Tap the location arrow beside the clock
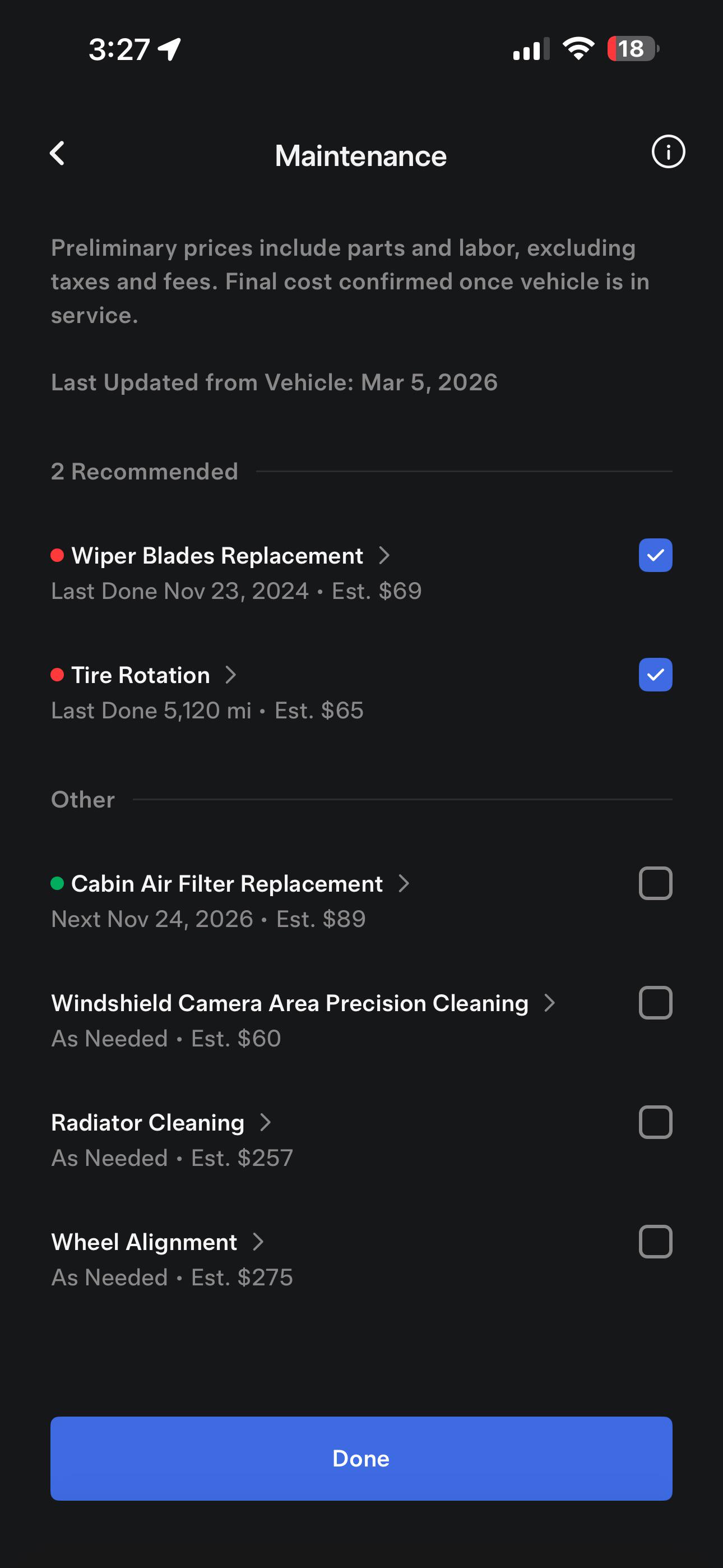 coord(169,49)
